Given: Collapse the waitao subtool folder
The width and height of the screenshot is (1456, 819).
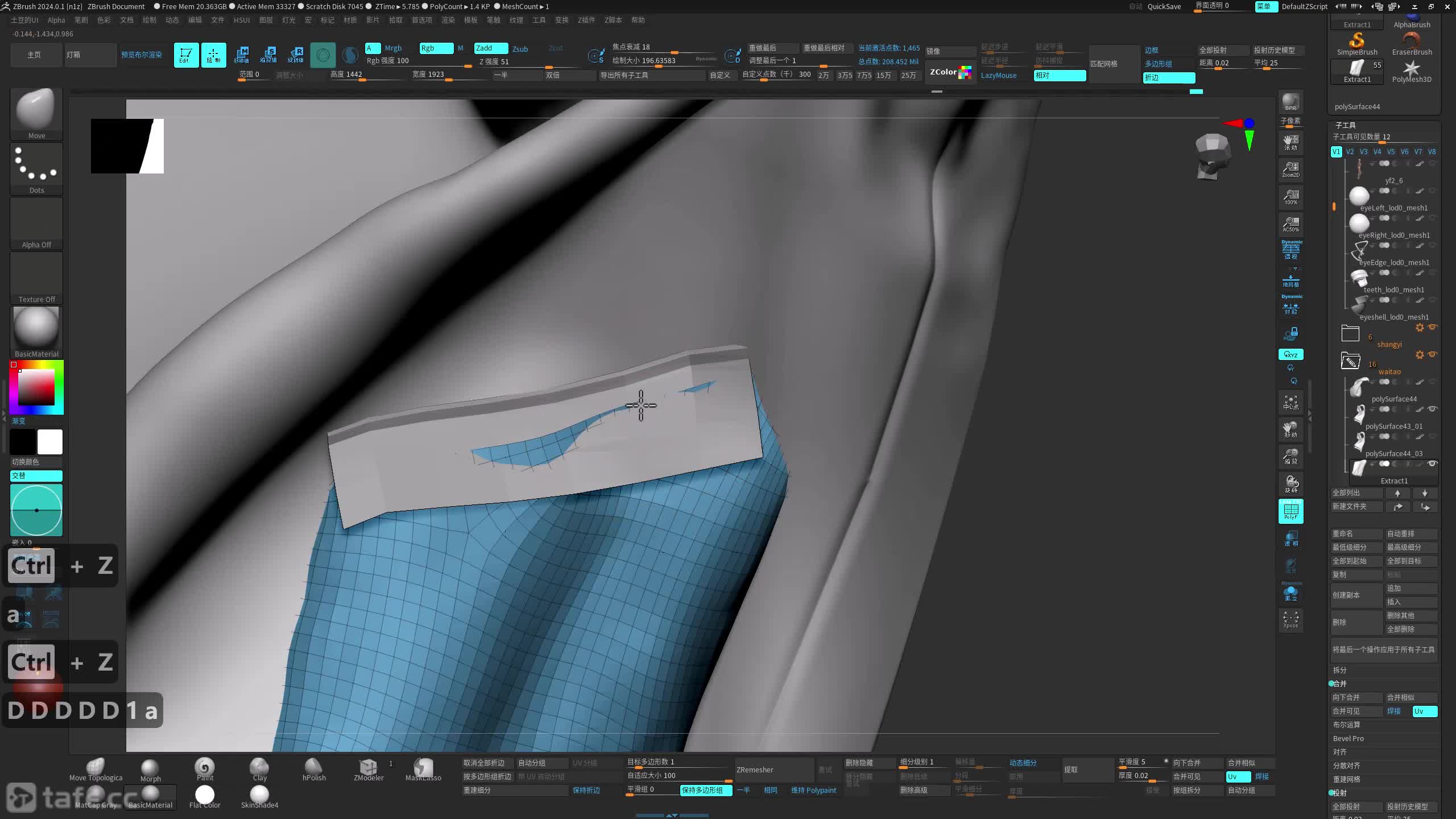Looking at the screenshot, I should 1350,361.
